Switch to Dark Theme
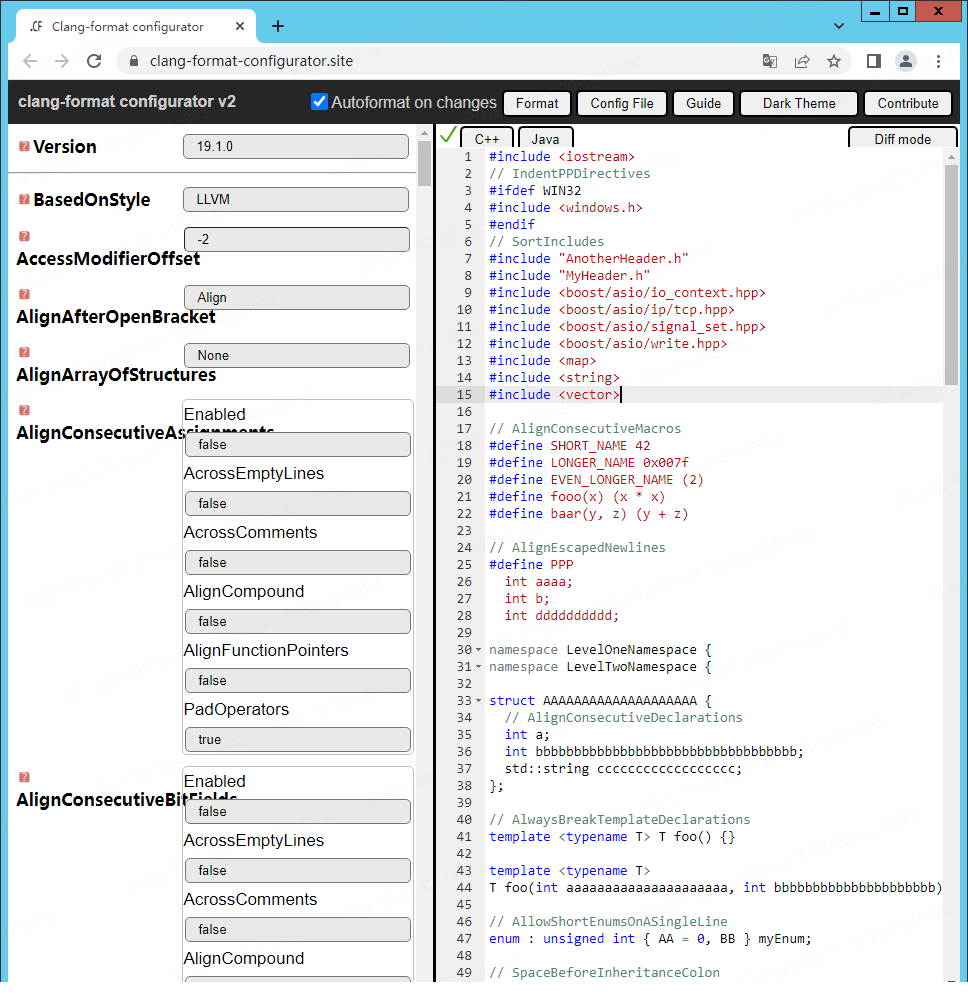This screenshot has height=994, width=968. click(799, 103)
